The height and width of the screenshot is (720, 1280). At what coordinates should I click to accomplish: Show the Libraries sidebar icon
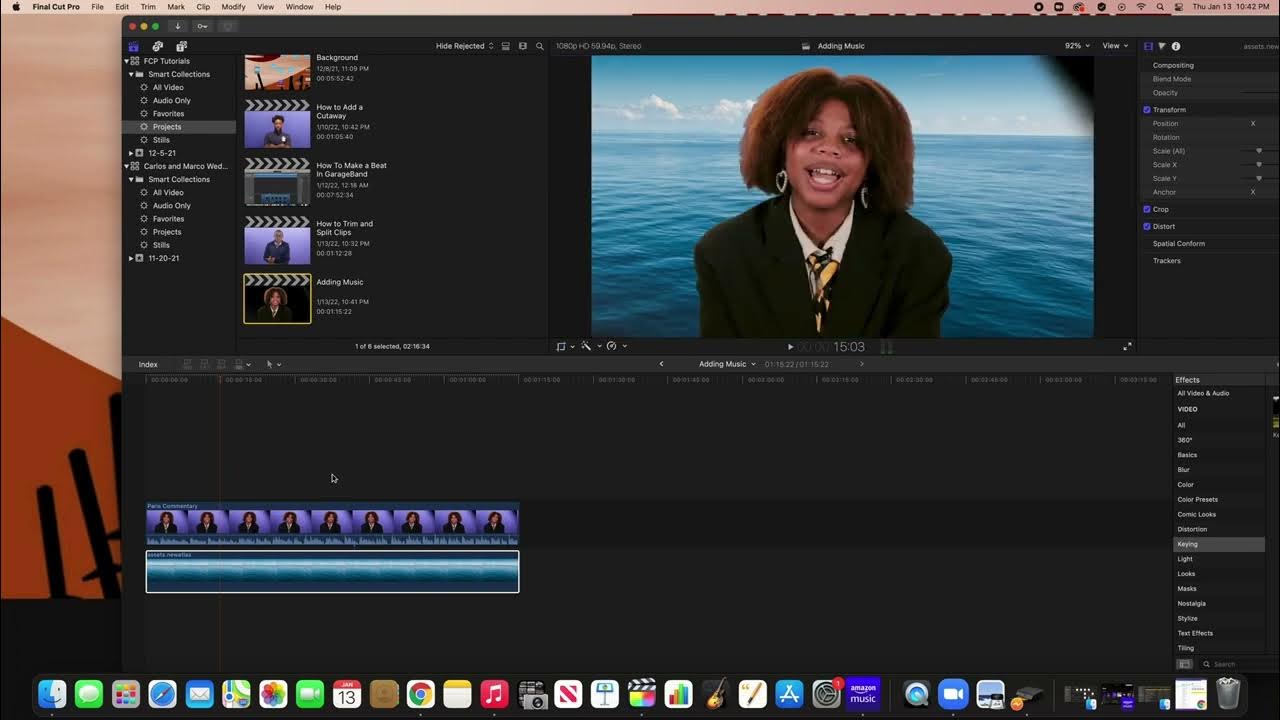click(133, 46)
